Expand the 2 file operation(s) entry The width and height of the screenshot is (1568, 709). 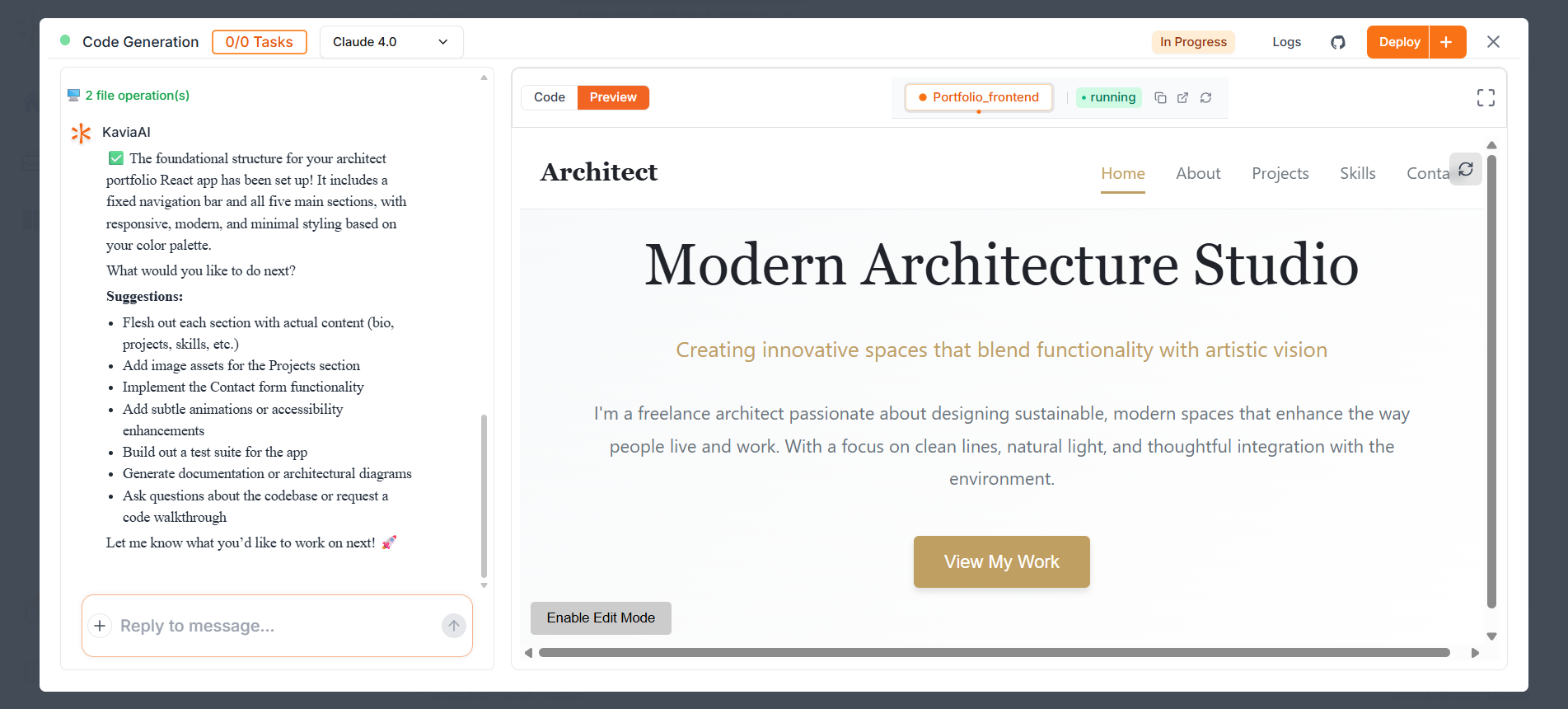[137, 96]
